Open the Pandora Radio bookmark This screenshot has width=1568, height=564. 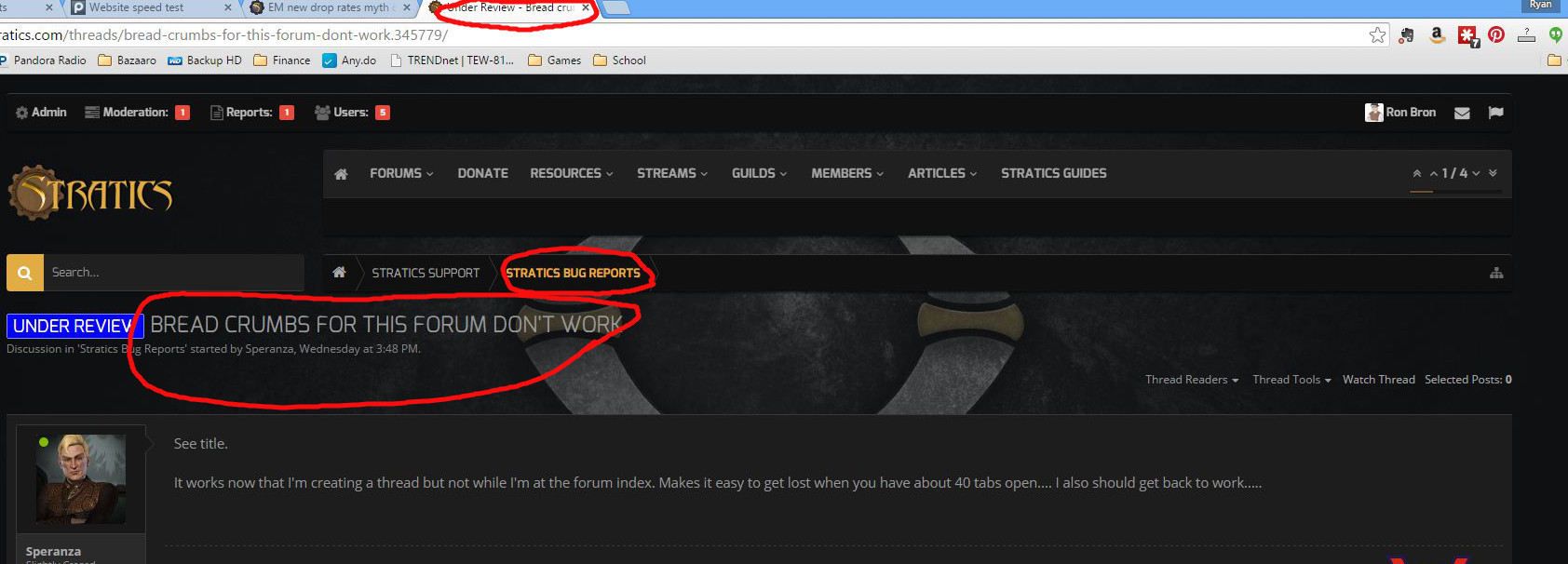[44, 60]
